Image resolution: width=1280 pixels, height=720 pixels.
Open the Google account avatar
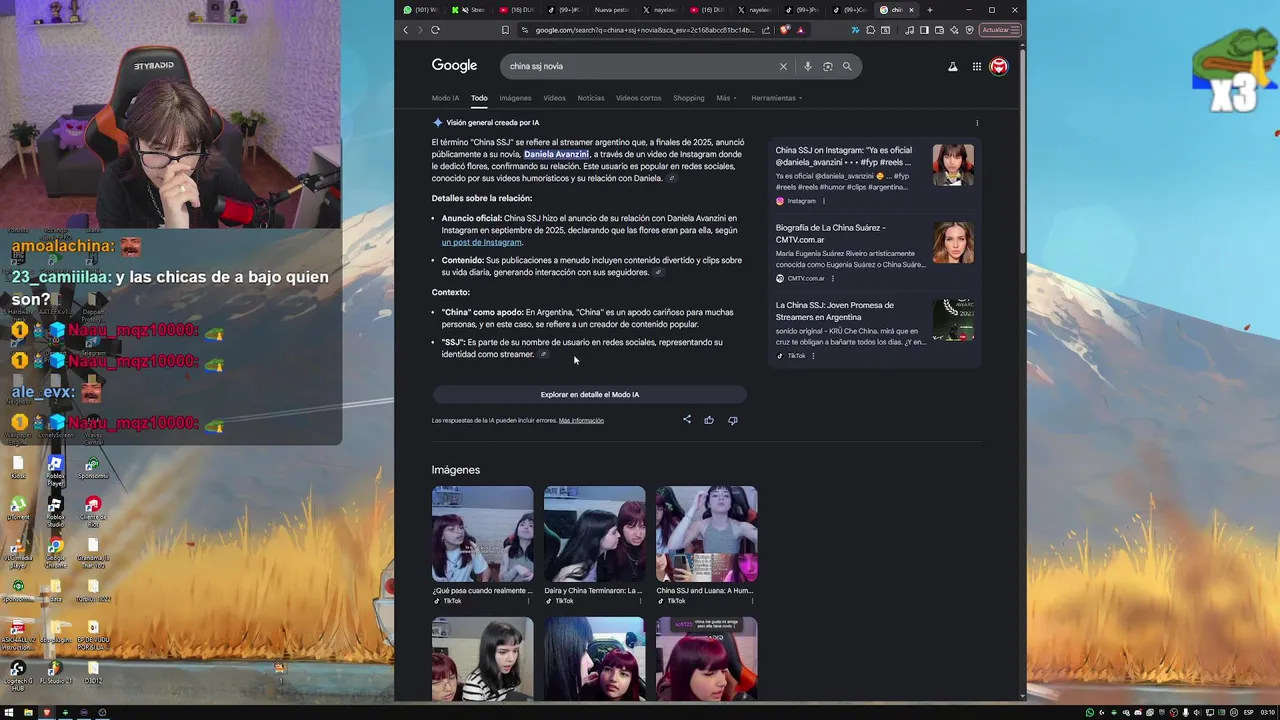click(x=998, y=66)
